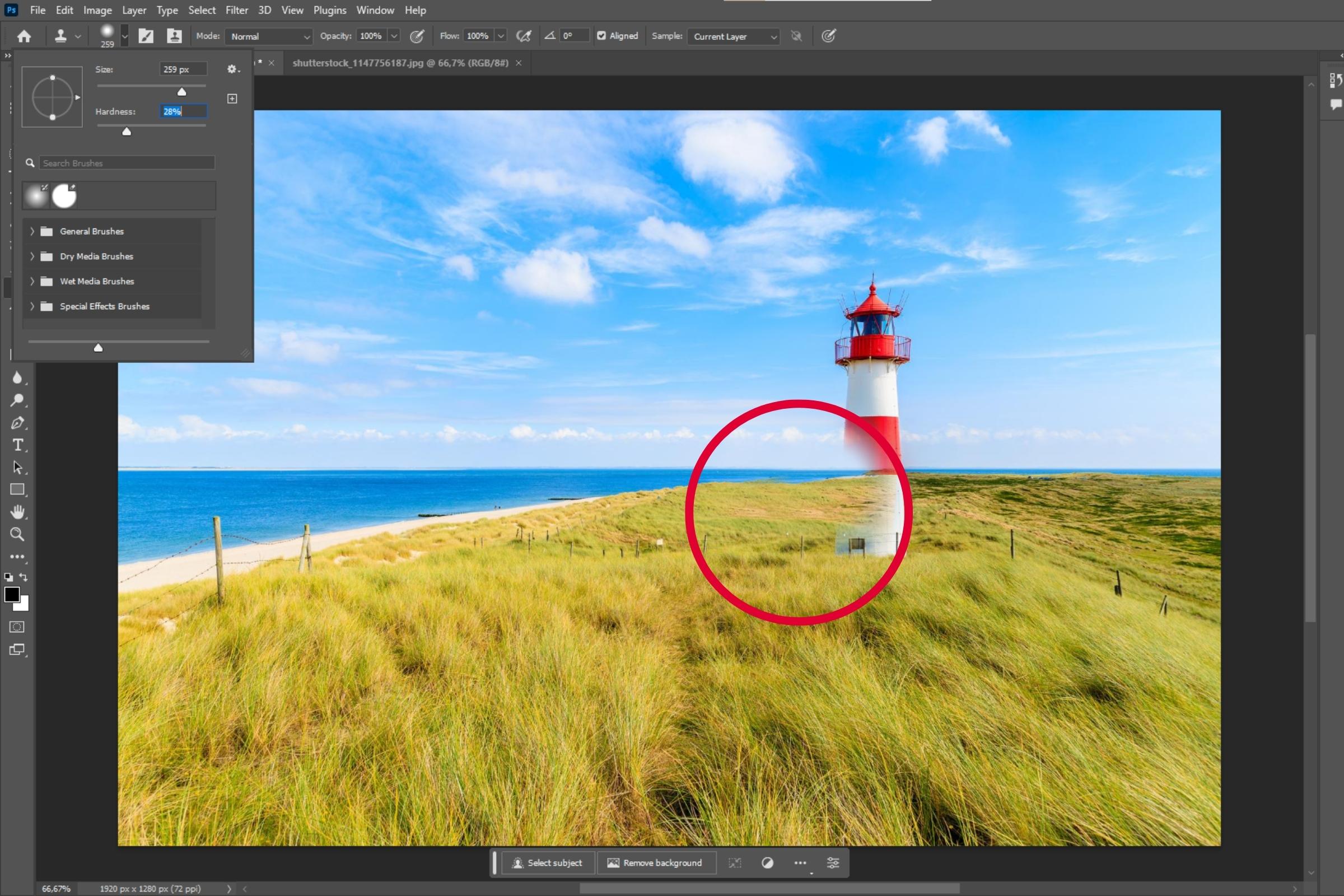Select the Zoom tool

17,534
